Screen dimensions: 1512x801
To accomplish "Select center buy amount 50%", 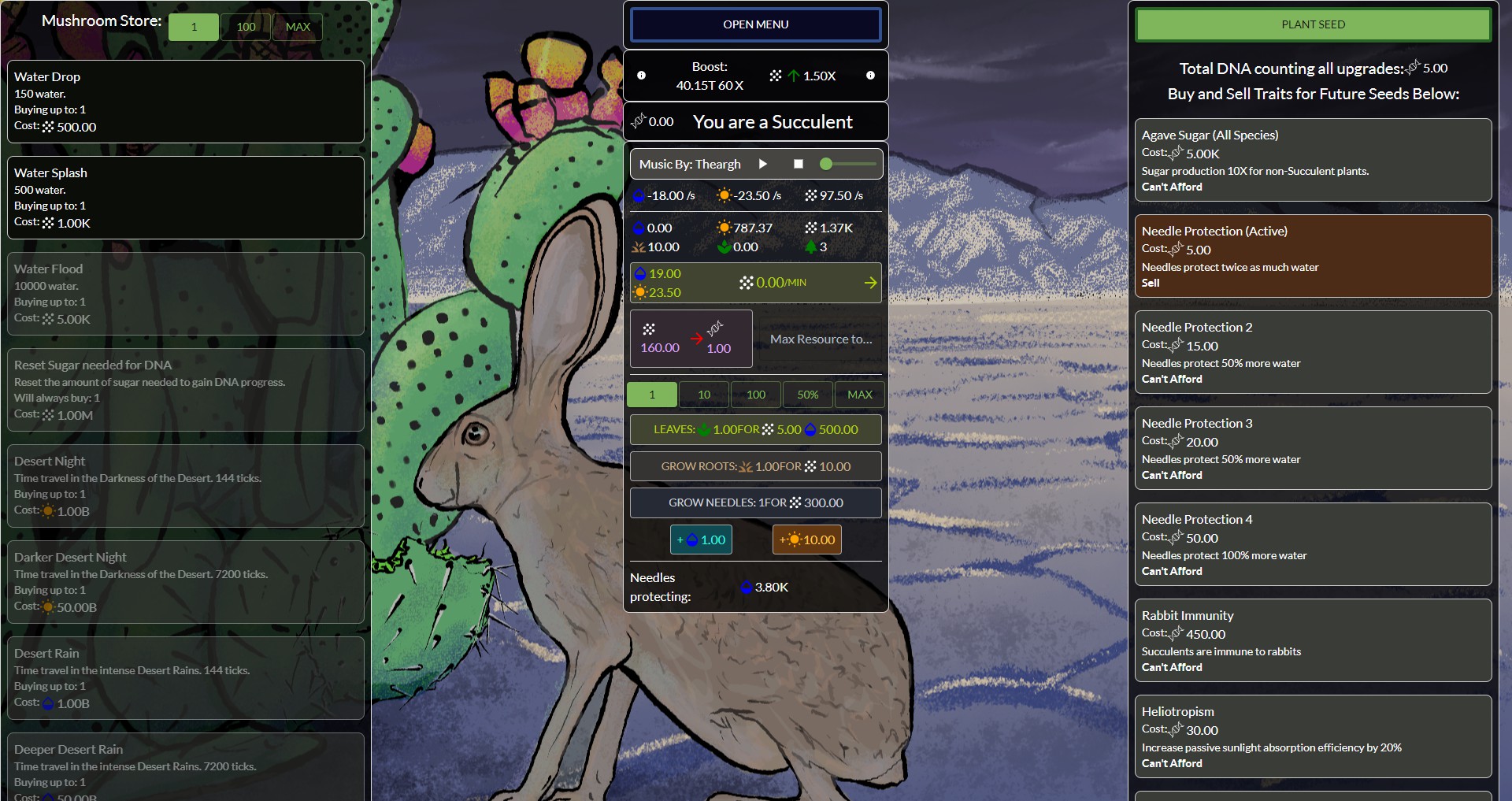I will pos(808,395).
